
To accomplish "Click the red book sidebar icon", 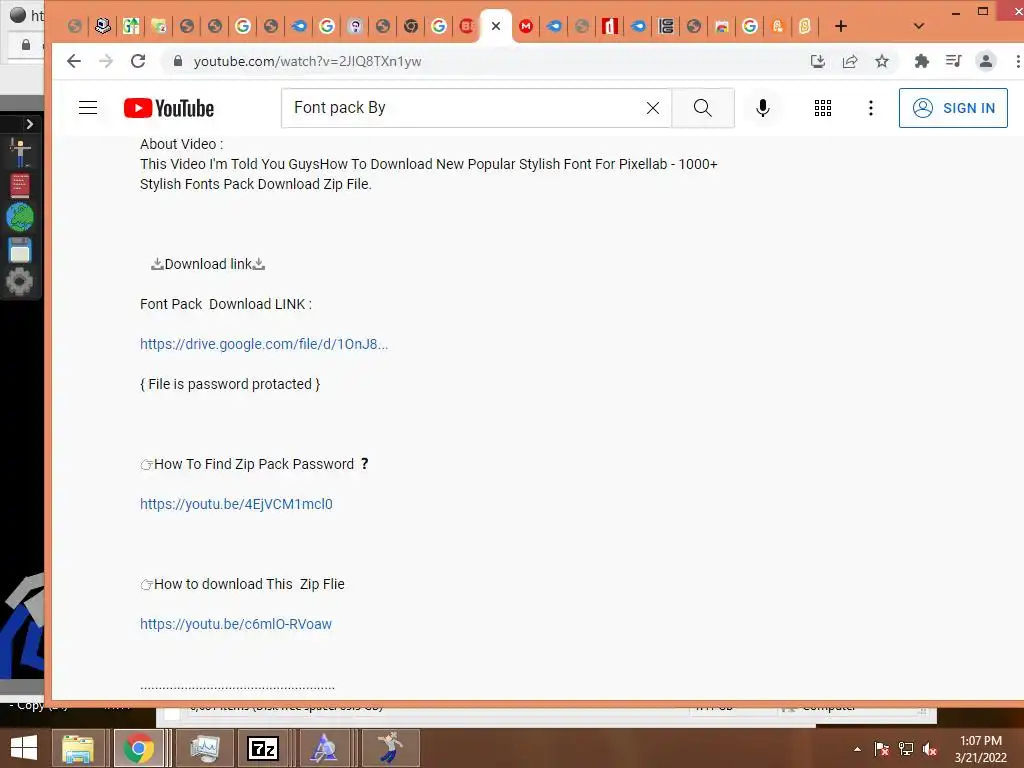I will pyautogui.click(x=20, y=186).
